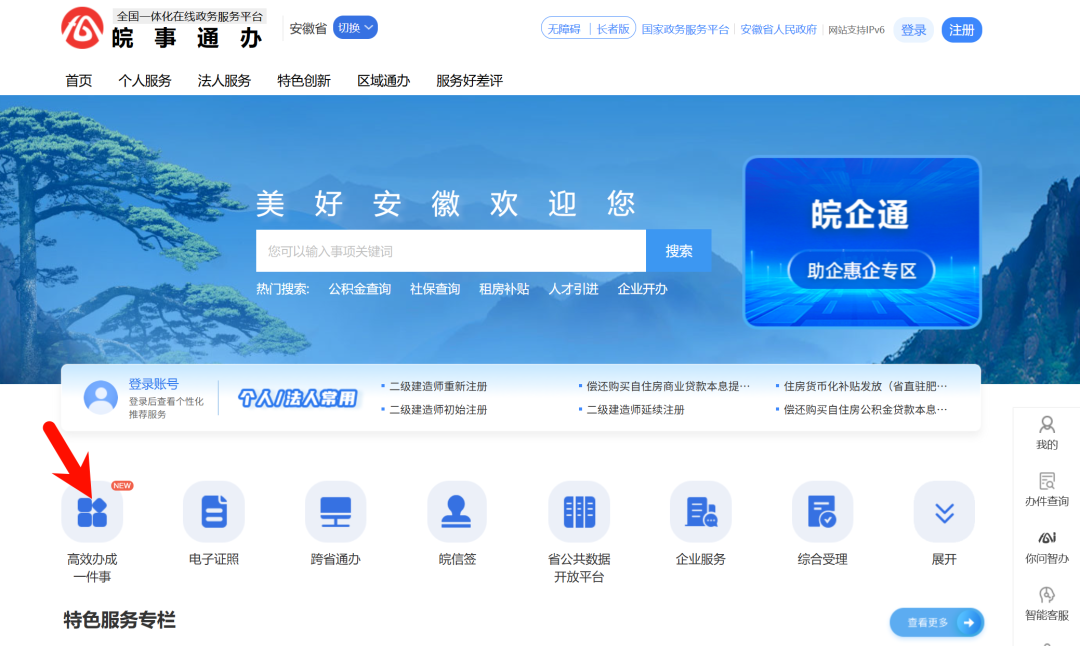1080x646 pixels.
Task: Click the 皖信签 seal icon
Action: tap(457, 512)
